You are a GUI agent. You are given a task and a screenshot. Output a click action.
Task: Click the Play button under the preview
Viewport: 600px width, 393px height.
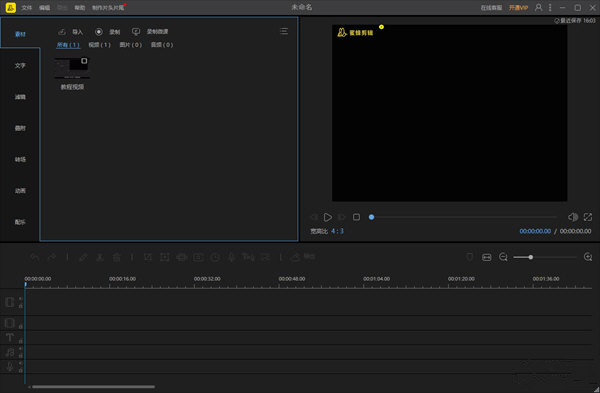[x=328, y=217]
